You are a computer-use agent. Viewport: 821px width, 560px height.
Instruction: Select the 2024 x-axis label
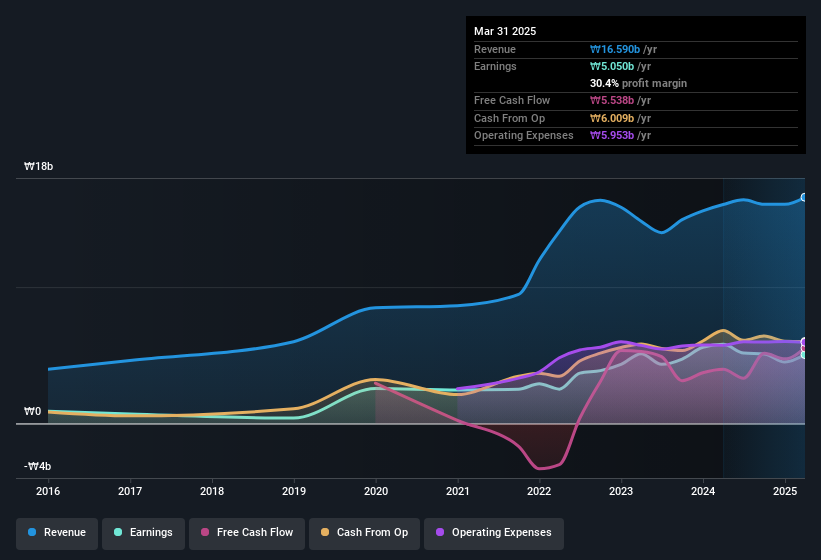click(x=703, y=491)
